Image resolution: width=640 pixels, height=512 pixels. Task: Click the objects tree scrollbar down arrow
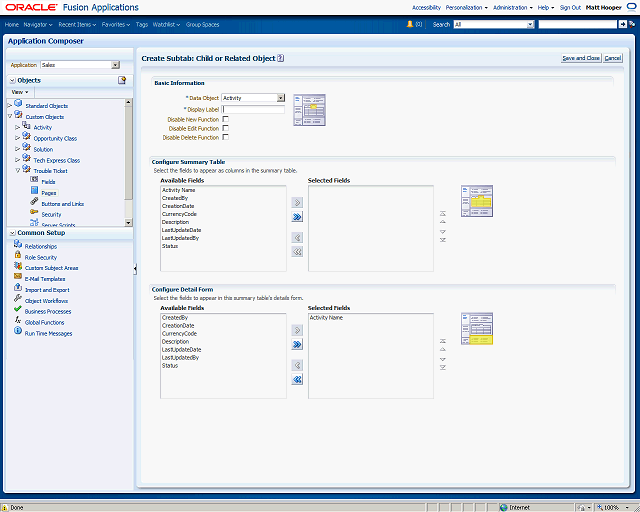128,223
